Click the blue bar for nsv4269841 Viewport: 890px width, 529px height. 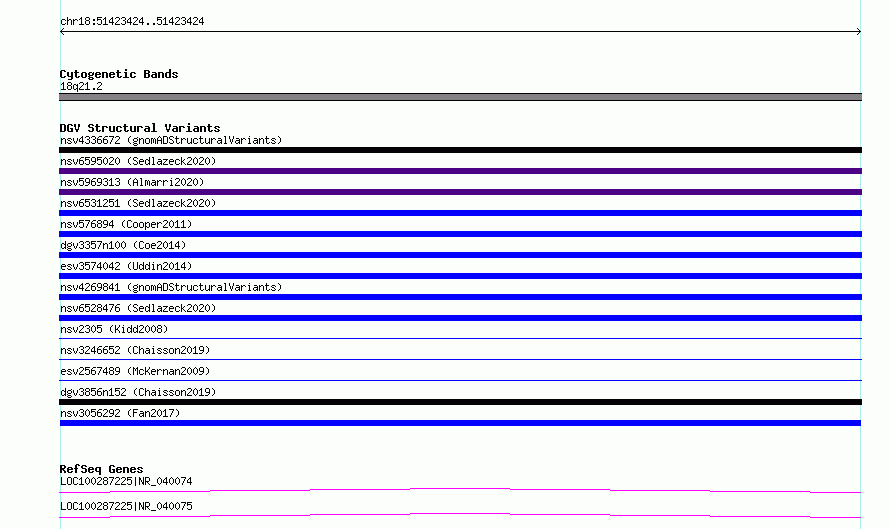point(460,297)
